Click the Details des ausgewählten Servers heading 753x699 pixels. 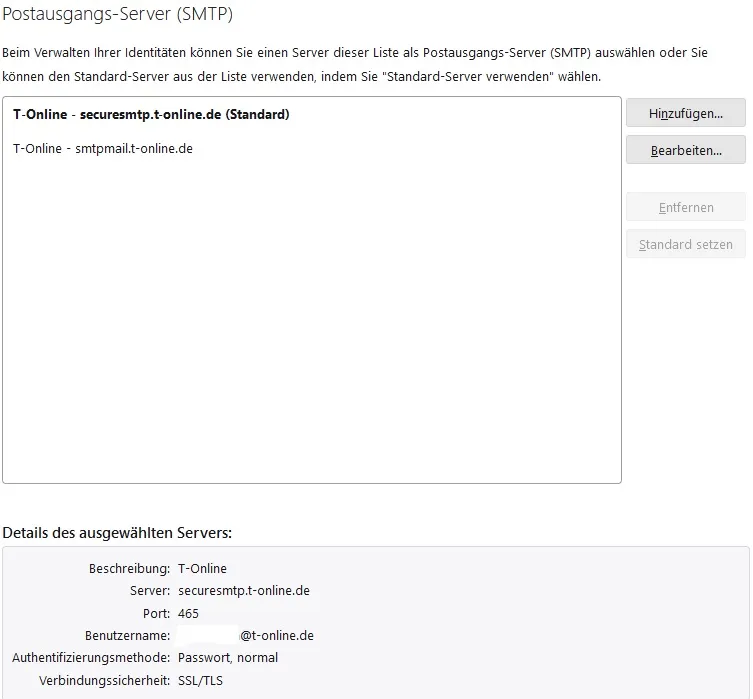pyautogui.click(x=117, y=532)
